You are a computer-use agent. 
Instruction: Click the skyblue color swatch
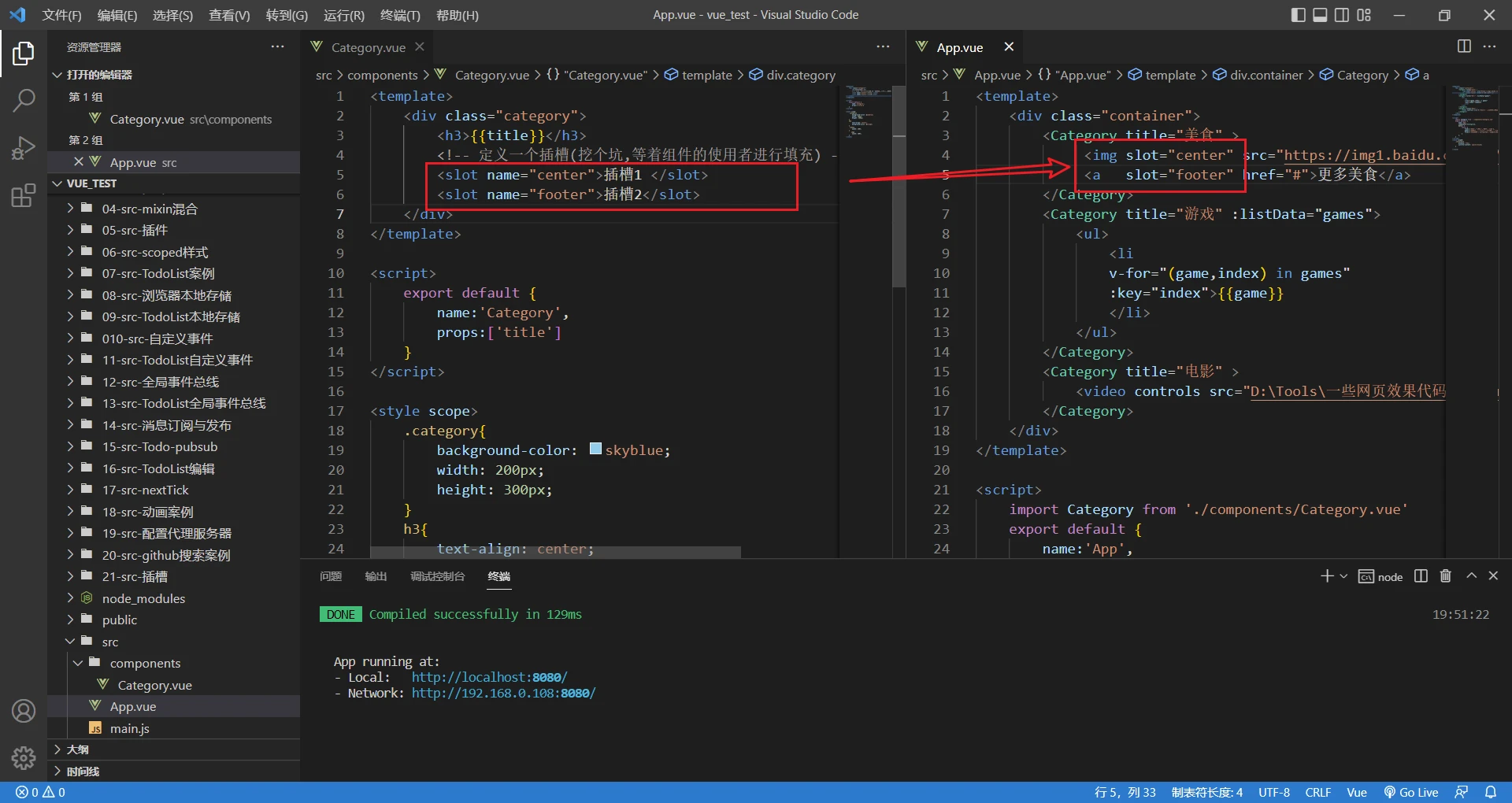(595, 449)
